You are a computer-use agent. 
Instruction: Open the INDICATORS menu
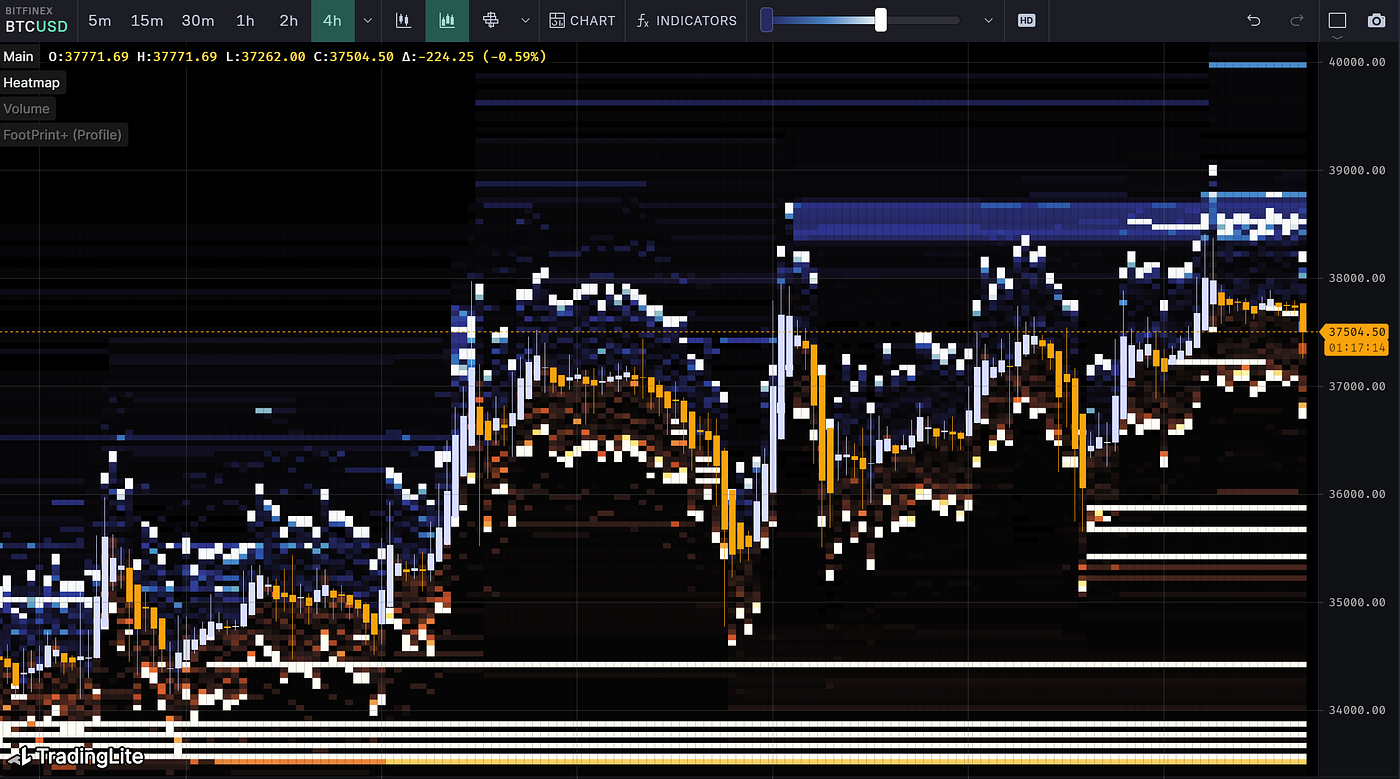687,20
